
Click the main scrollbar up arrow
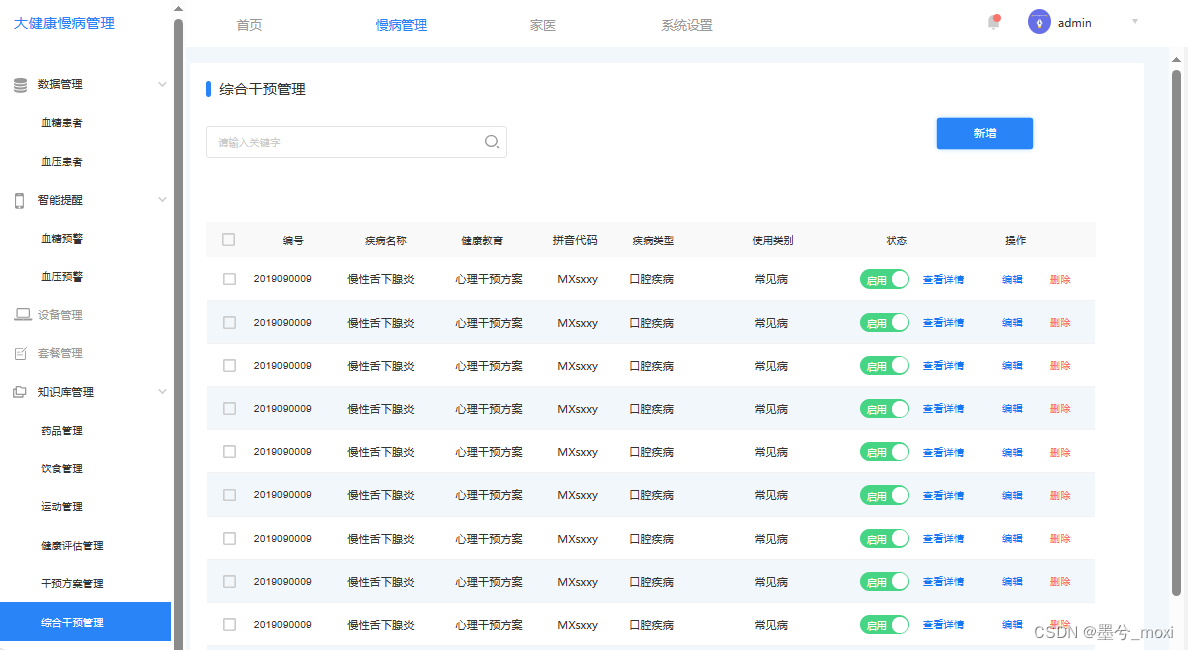coord(1176,58)
